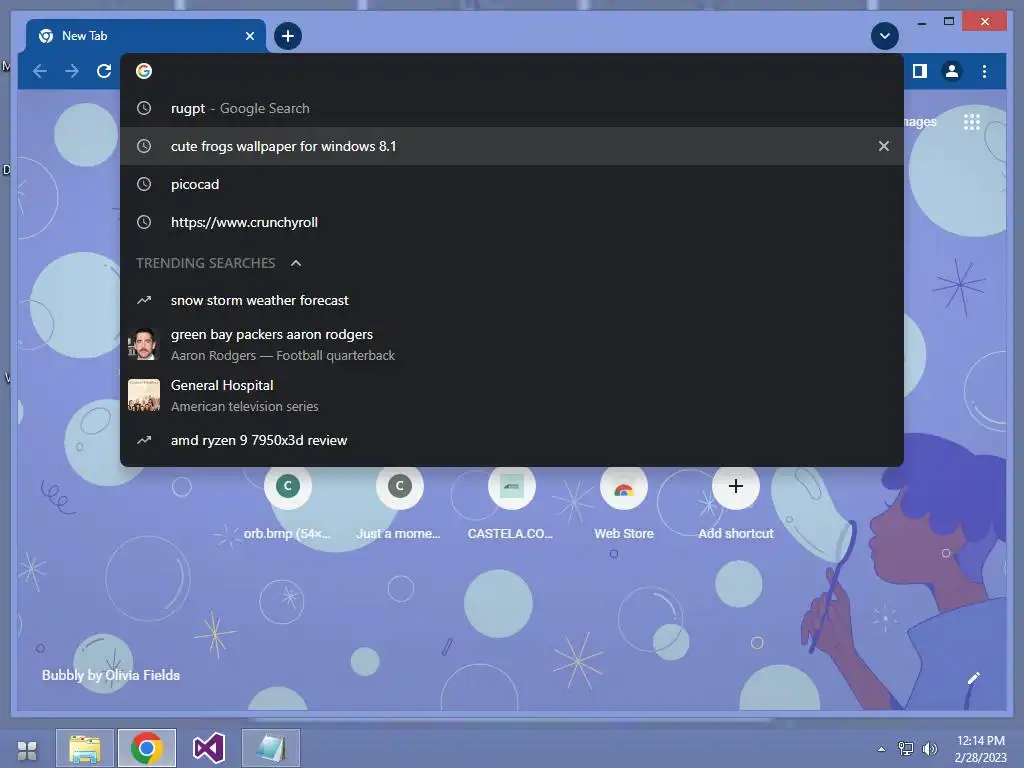Select the rugpt Google Search suggestion
1024x768 pixels.
(x=512, y=108)
